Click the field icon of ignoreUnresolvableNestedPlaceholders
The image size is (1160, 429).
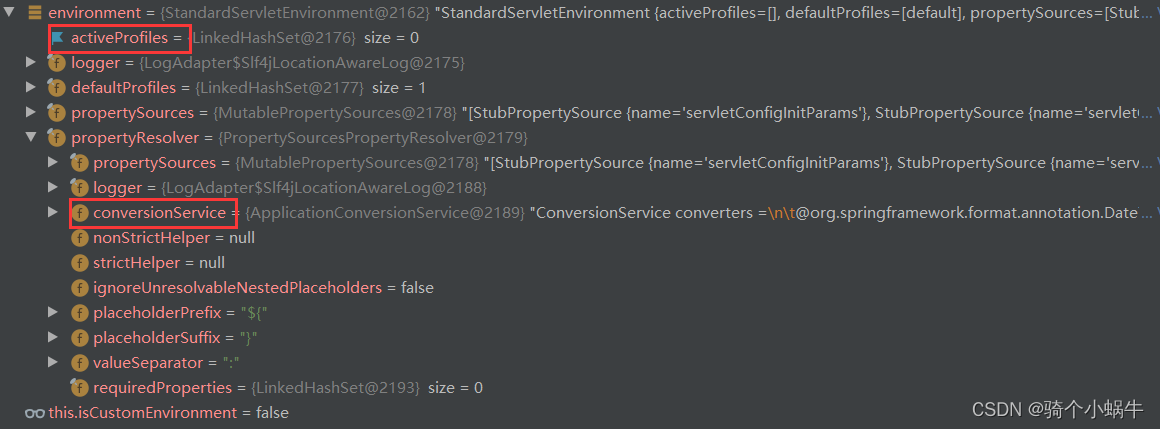tap(79, 288)
